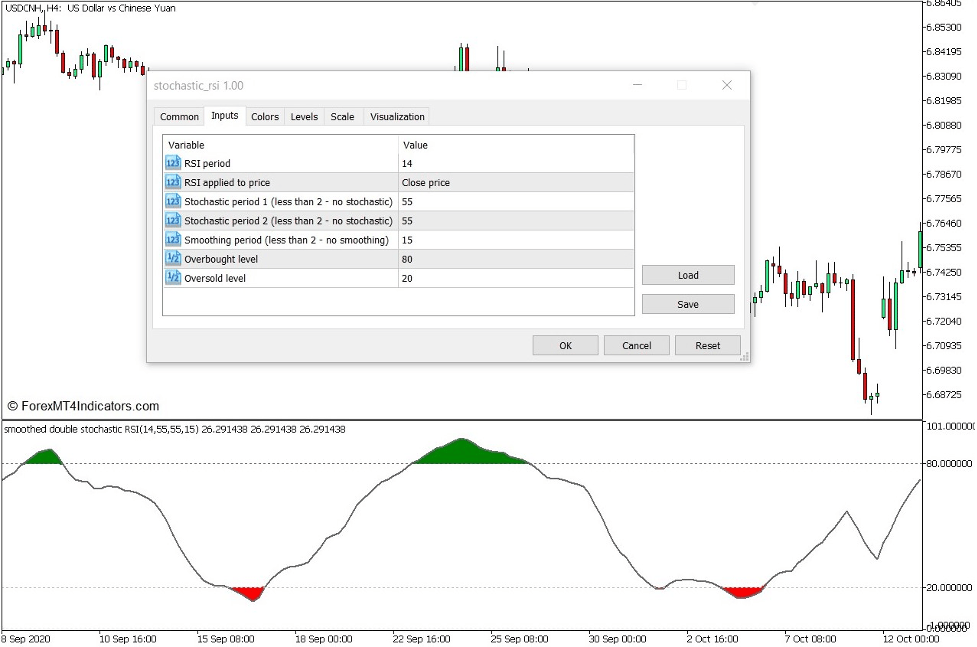Viewport: 977px width, 647px height.
Task: Click the fraction icon beside Oversold level
Action: click(x=171, y=277)
